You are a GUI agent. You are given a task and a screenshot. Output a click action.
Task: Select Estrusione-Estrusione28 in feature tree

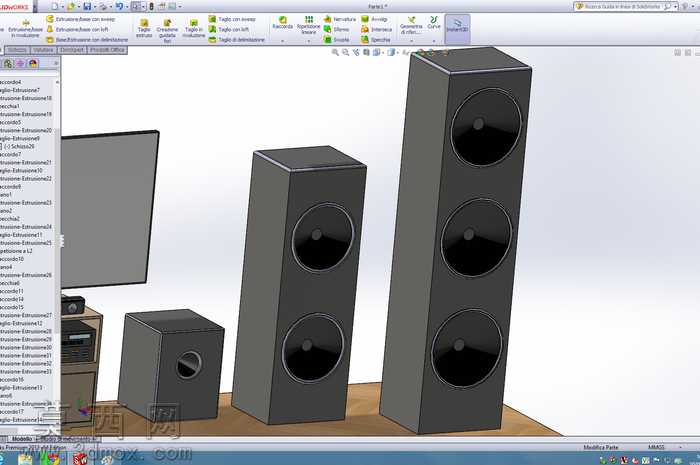(x=26, y=331)
